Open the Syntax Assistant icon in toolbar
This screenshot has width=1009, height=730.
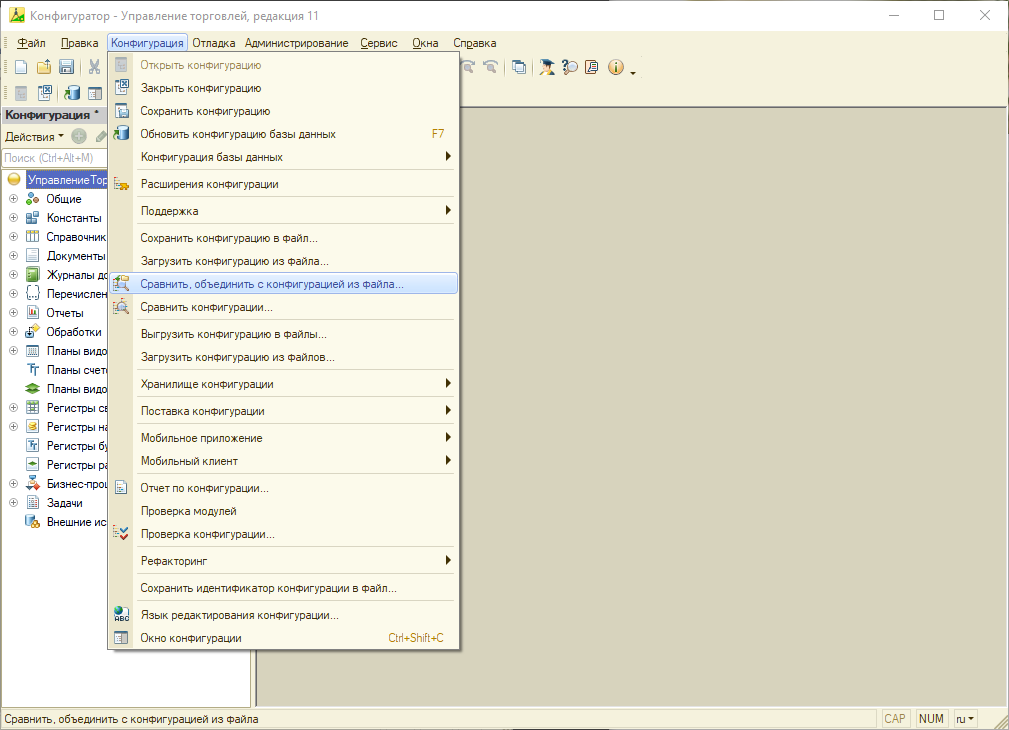(547, 67)
